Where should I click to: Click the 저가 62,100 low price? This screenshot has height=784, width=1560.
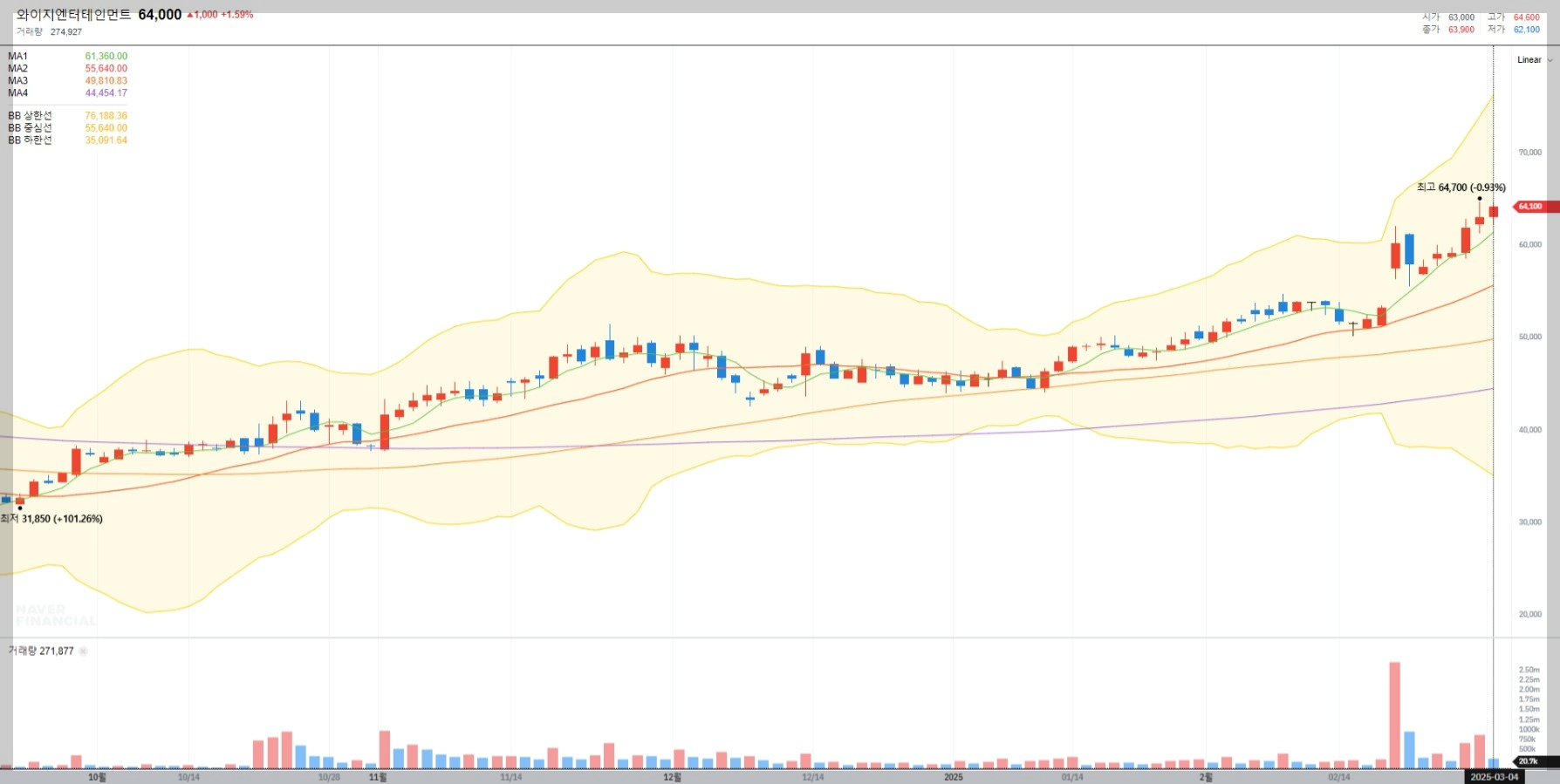(1514, 30)
